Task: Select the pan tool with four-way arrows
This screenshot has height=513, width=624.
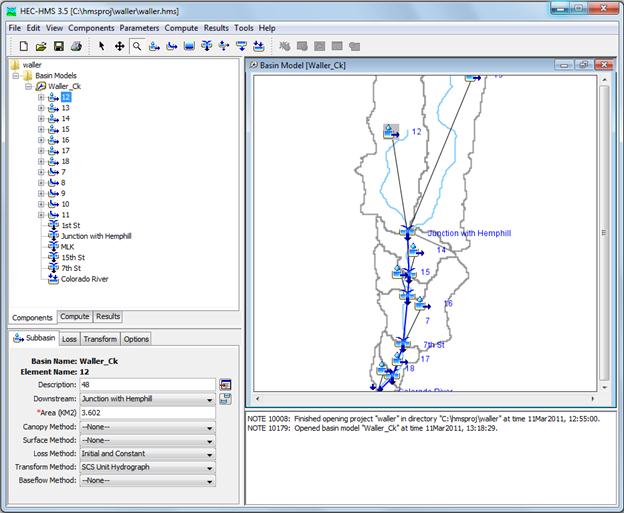Action: pyautogui.click(x=119, y=46)
